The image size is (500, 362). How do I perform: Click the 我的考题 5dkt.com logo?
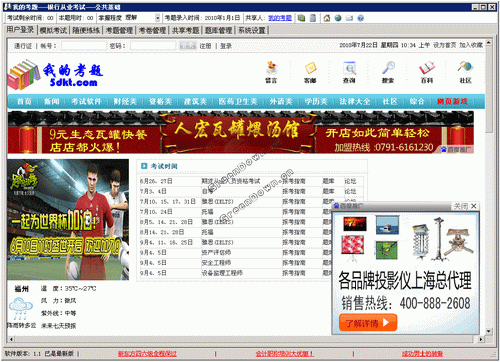tap(55, 75)
